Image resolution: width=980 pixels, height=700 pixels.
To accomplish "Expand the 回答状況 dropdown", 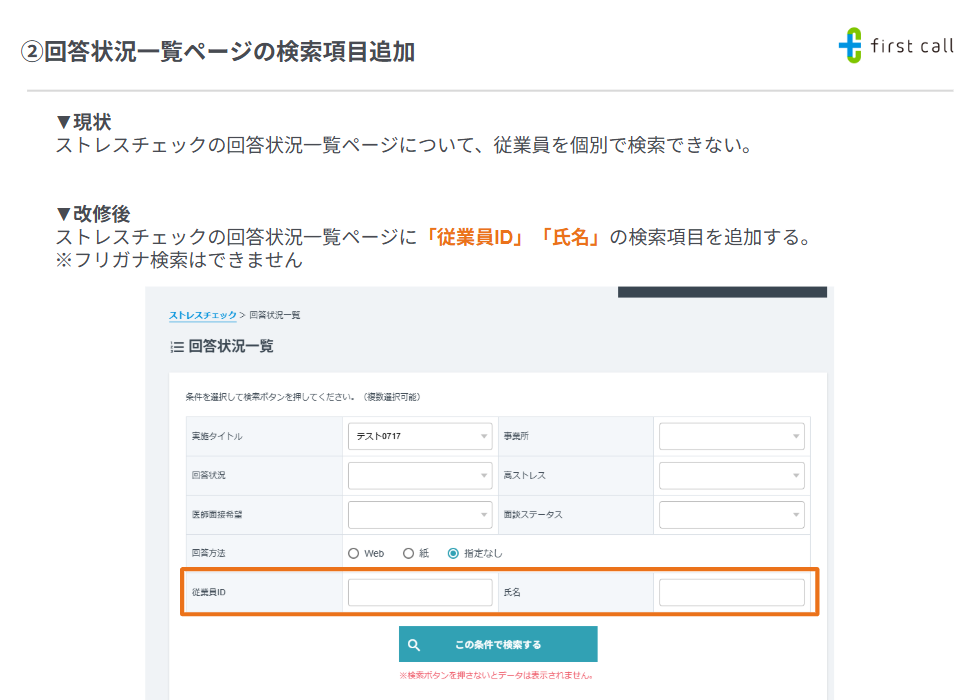I will coord(420,475).
